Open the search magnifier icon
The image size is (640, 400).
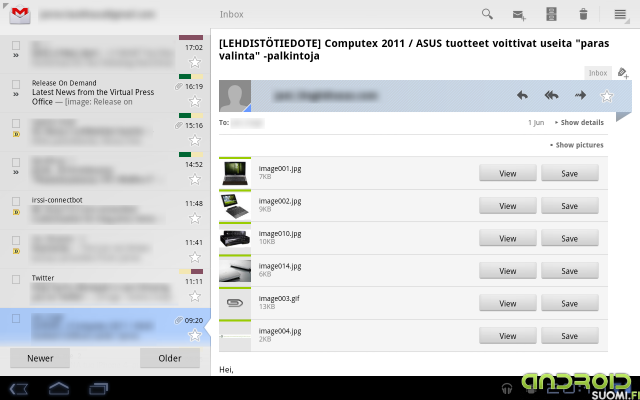click(x=487, y=14)
